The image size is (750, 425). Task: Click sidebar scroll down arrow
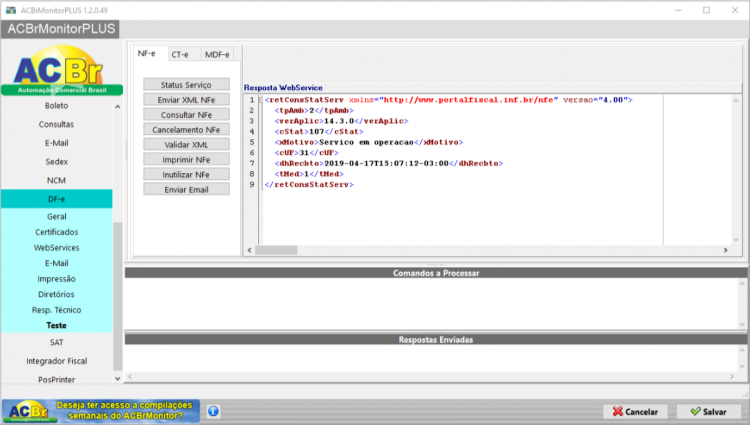(118, 379)
